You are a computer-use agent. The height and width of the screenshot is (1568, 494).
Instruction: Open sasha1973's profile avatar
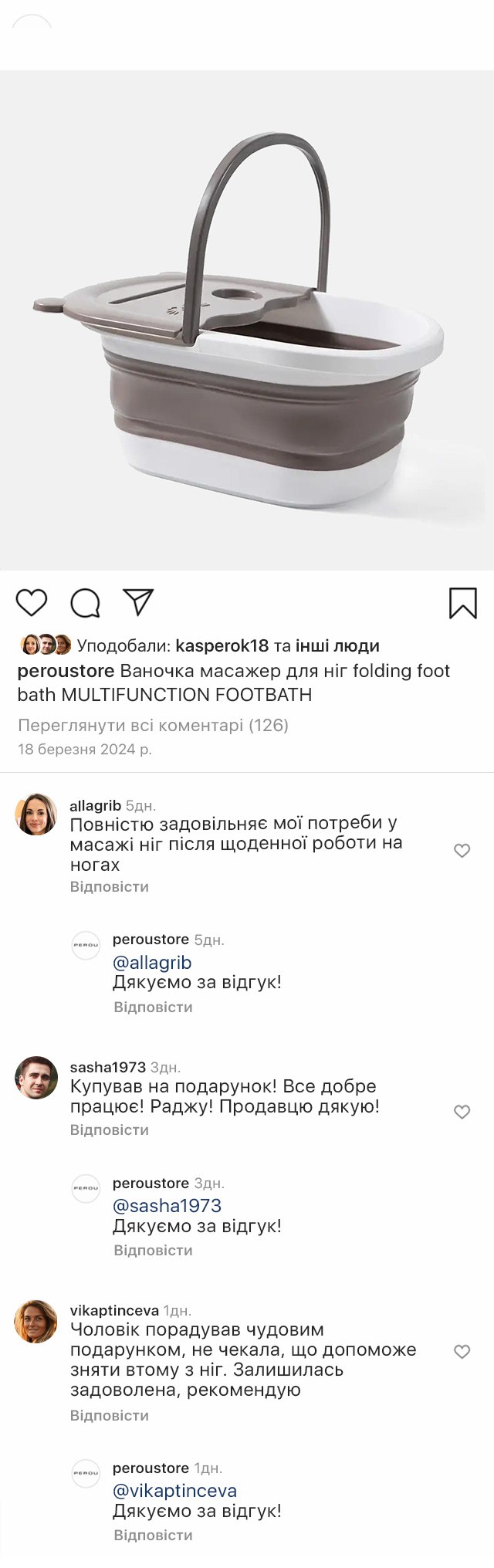pyautogui.click(x=36, y=1077)
